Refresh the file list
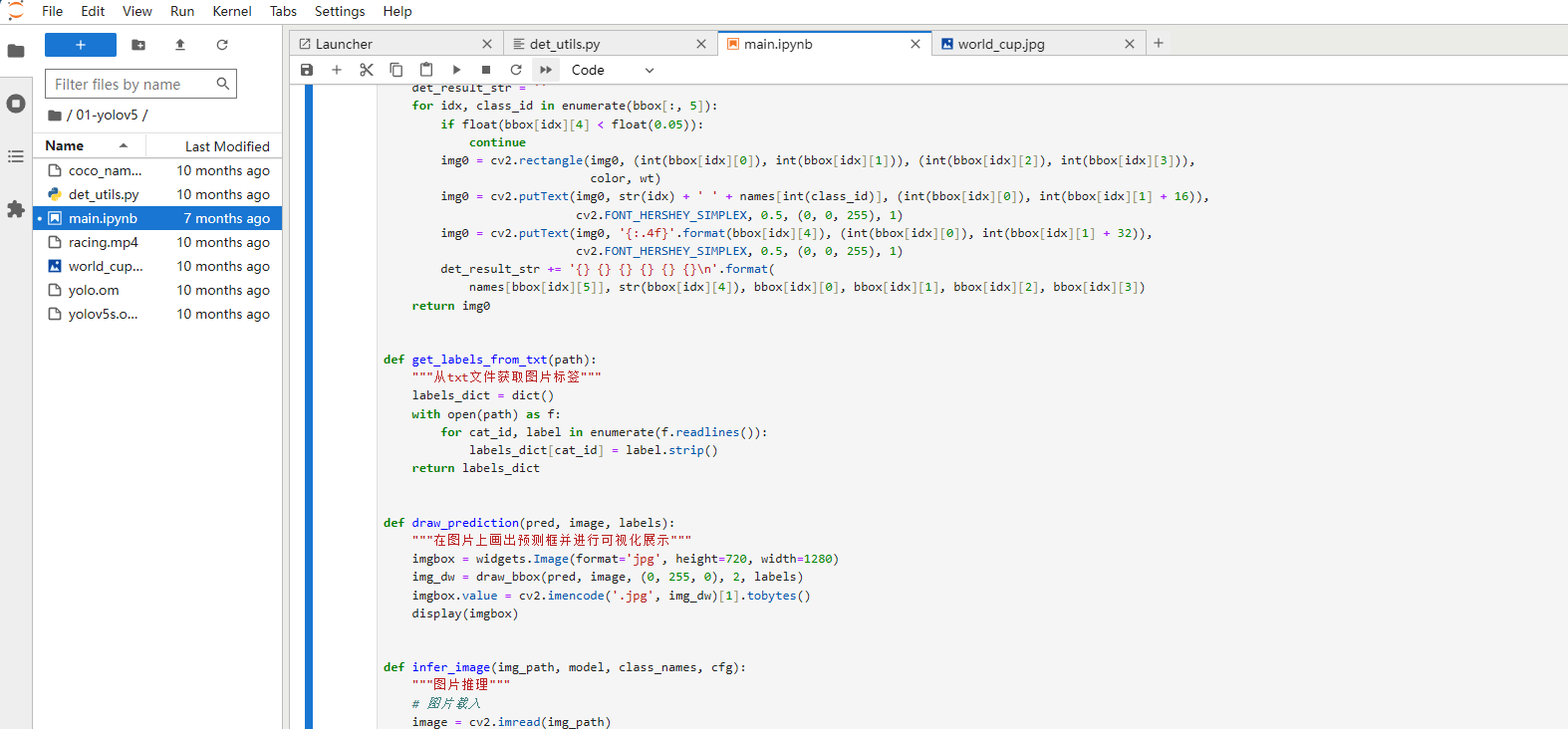Screen dimensions: 1568x729 (222, 45)
